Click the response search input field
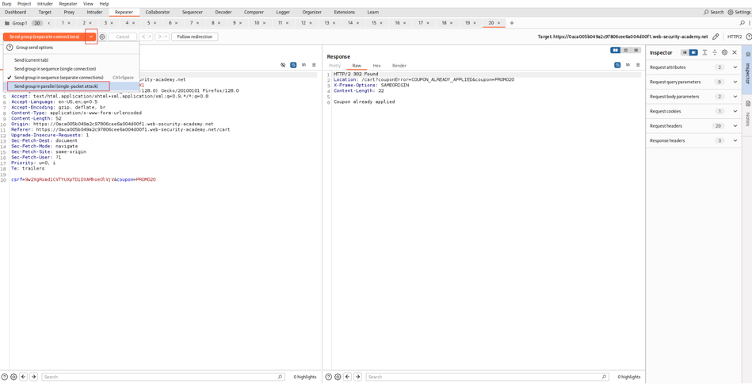 click(487, 377)
